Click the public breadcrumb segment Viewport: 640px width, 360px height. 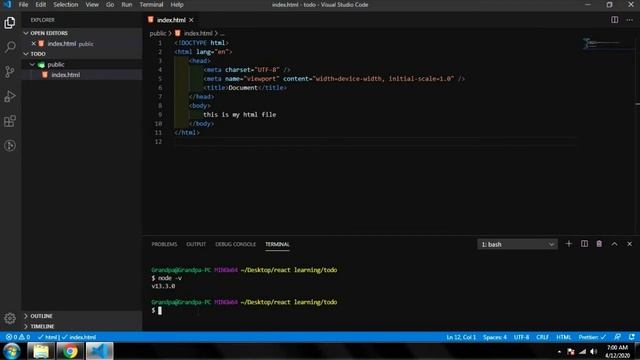158,33
